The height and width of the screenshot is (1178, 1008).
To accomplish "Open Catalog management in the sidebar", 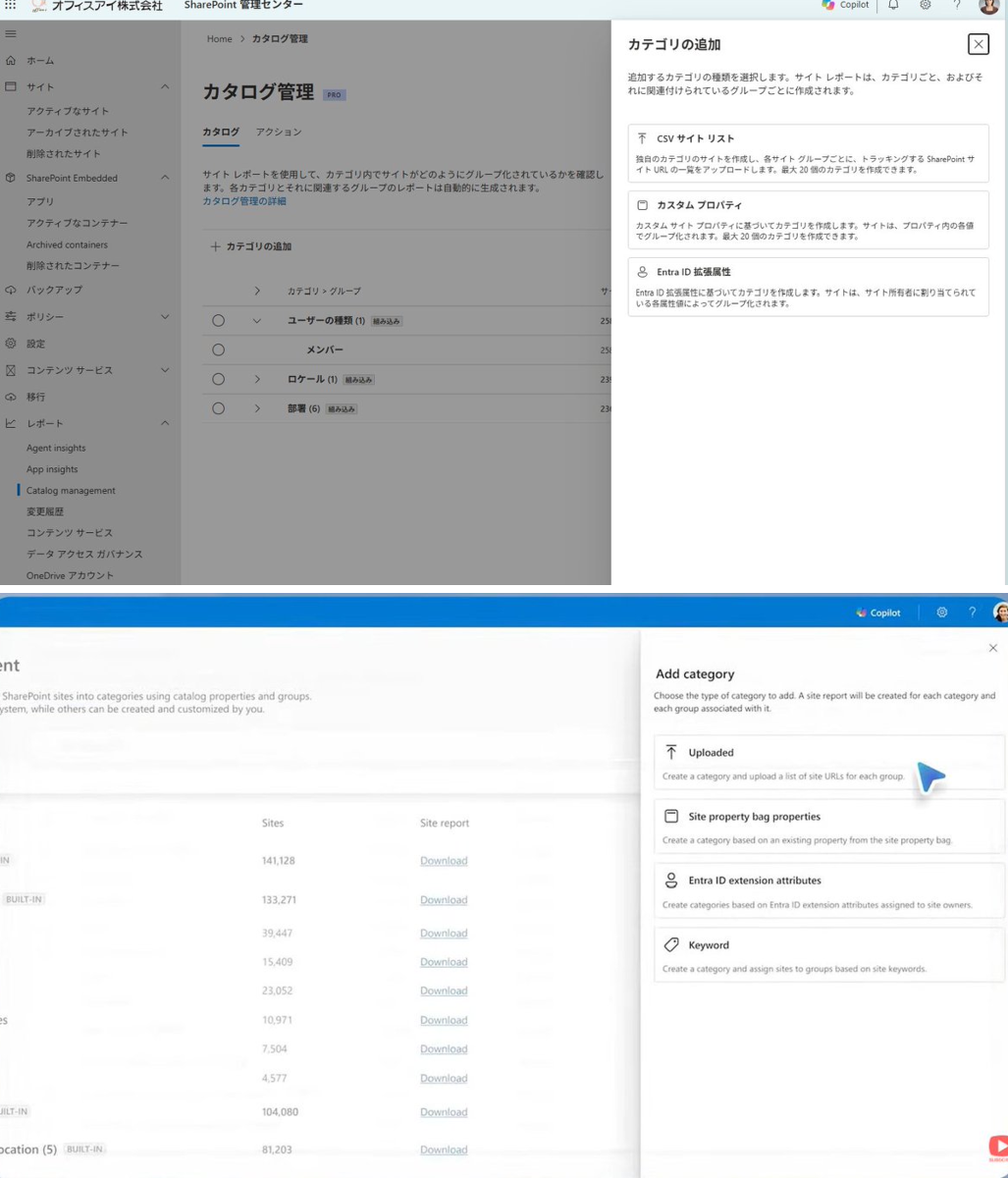I will 71,490.
